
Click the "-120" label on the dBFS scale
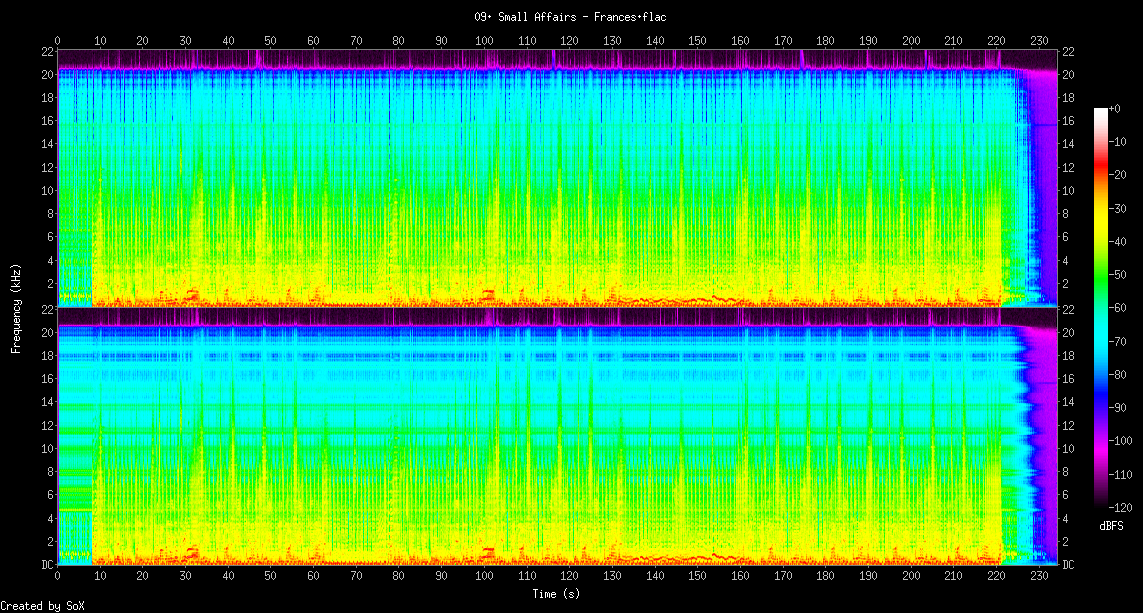tap(1122, 506)
